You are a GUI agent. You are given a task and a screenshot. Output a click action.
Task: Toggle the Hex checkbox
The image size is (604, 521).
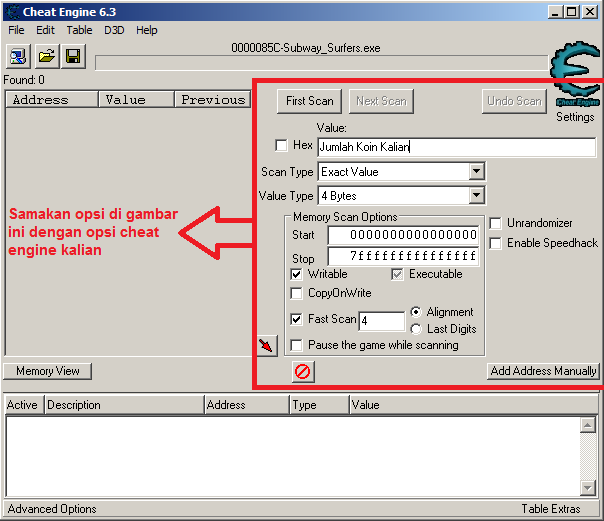pos(281,146)
